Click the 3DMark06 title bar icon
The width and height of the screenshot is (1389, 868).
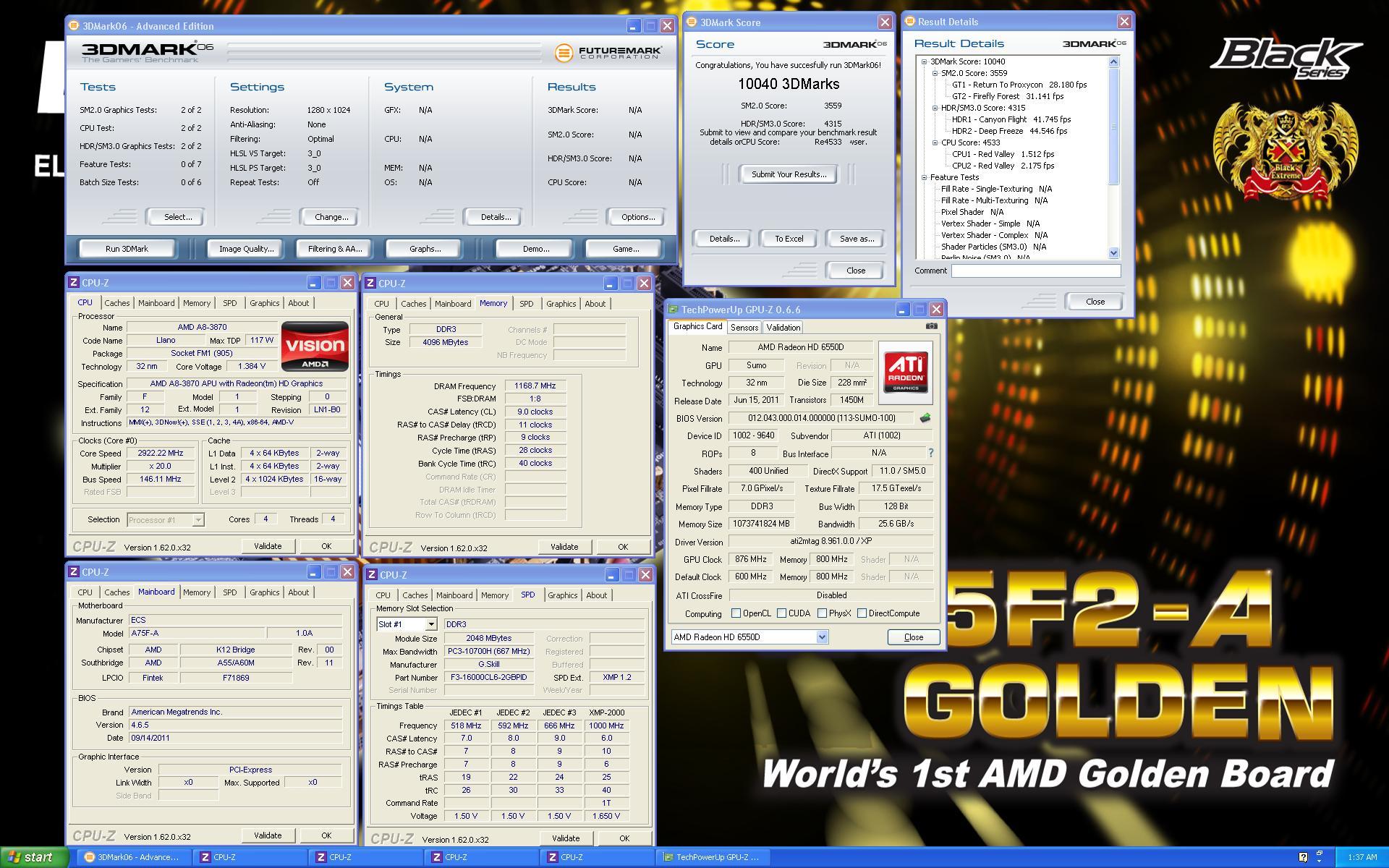point(73,26)
